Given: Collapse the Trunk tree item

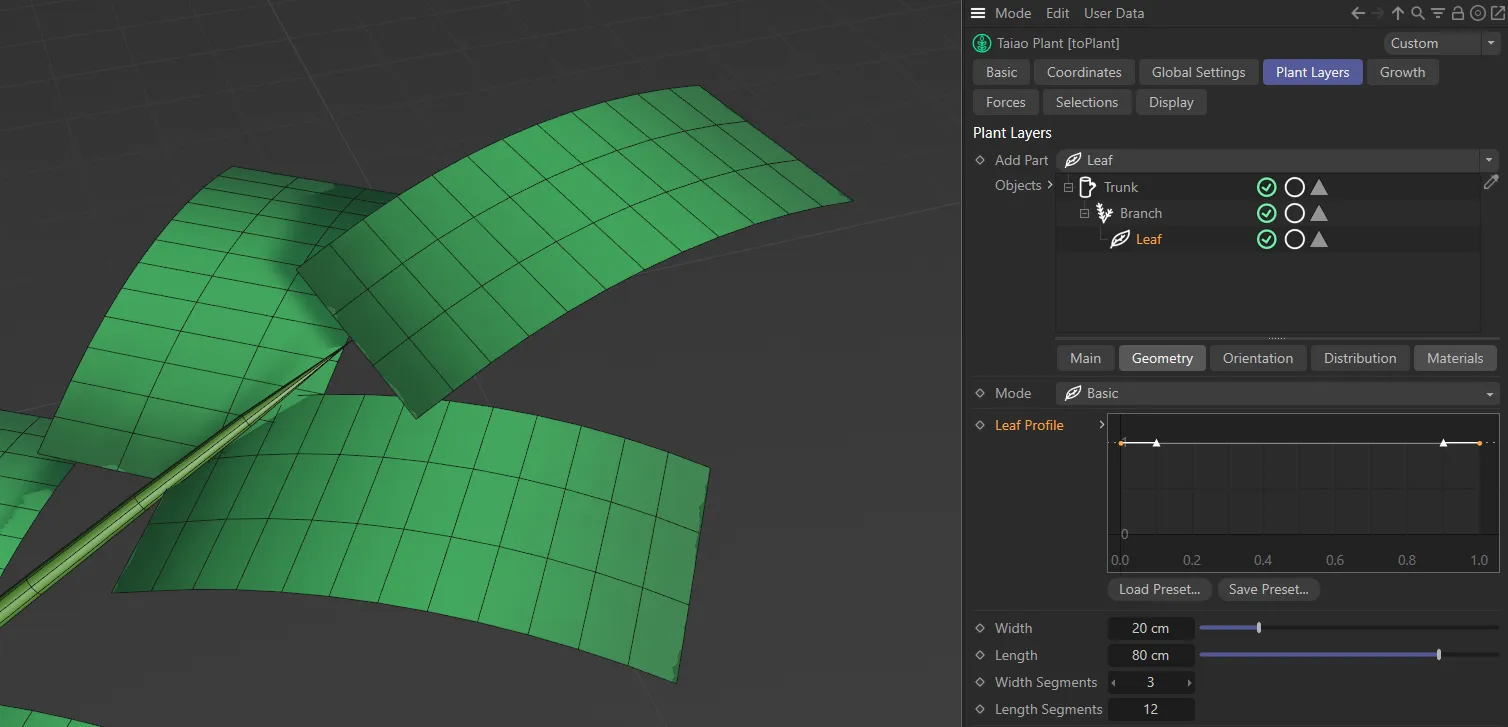Looking at the screenshot, I should pos(1068,187).
